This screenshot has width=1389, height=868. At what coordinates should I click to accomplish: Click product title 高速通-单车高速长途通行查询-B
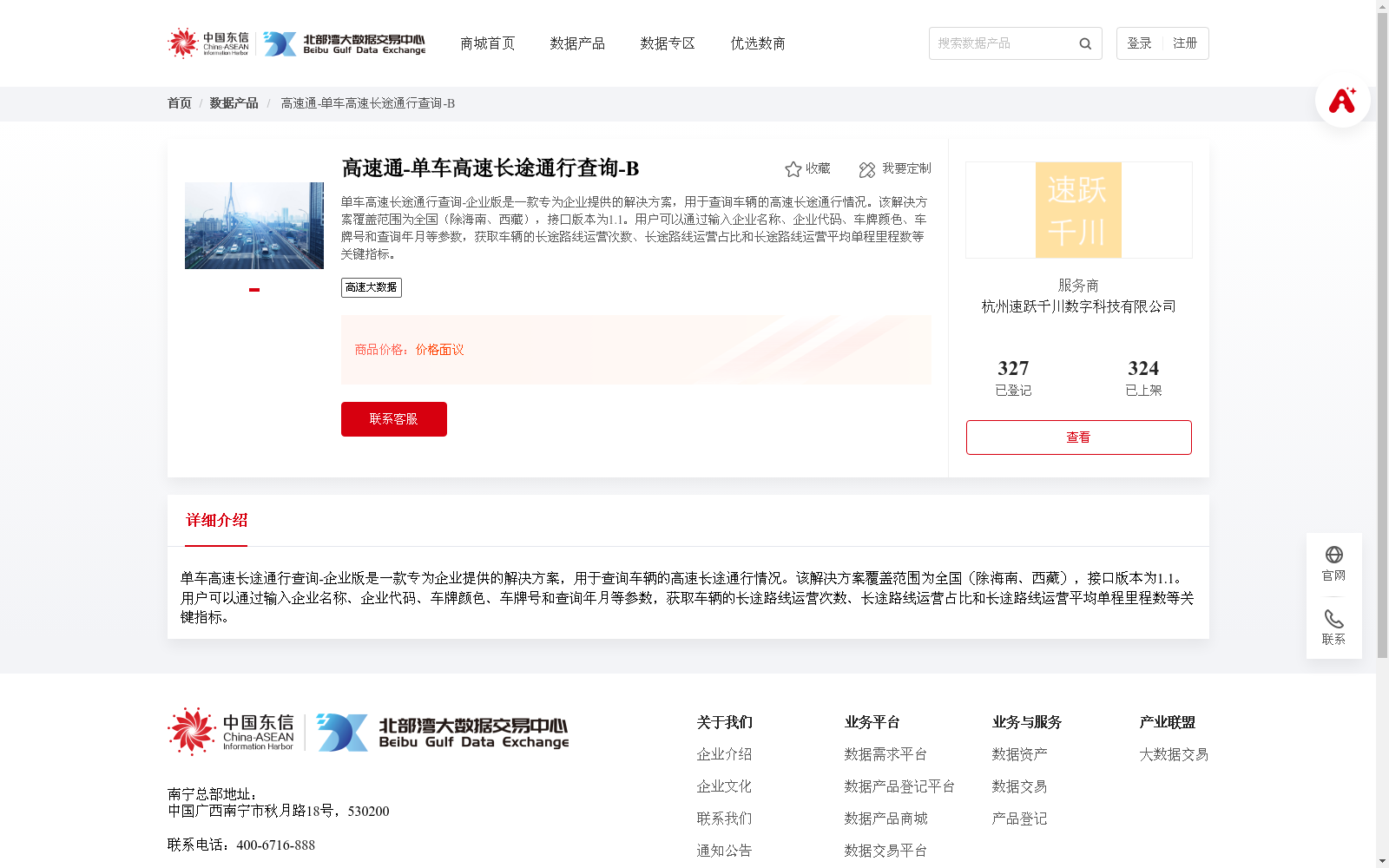490,168
